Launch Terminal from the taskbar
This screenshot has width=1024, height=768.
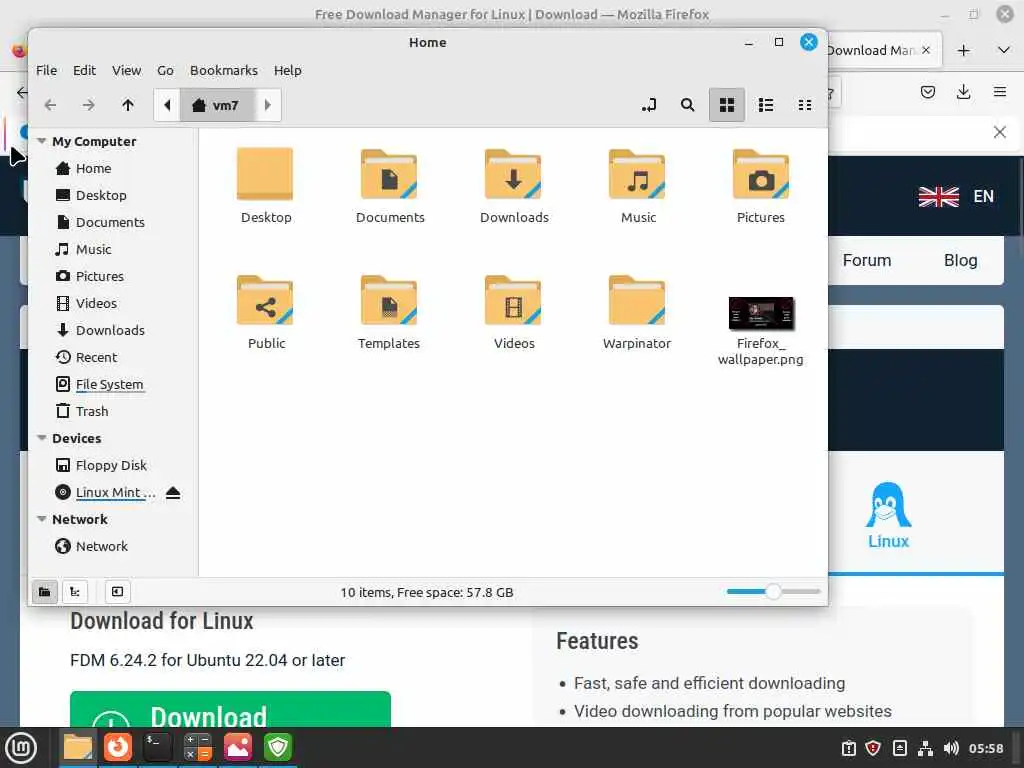(x=157, y=748)
